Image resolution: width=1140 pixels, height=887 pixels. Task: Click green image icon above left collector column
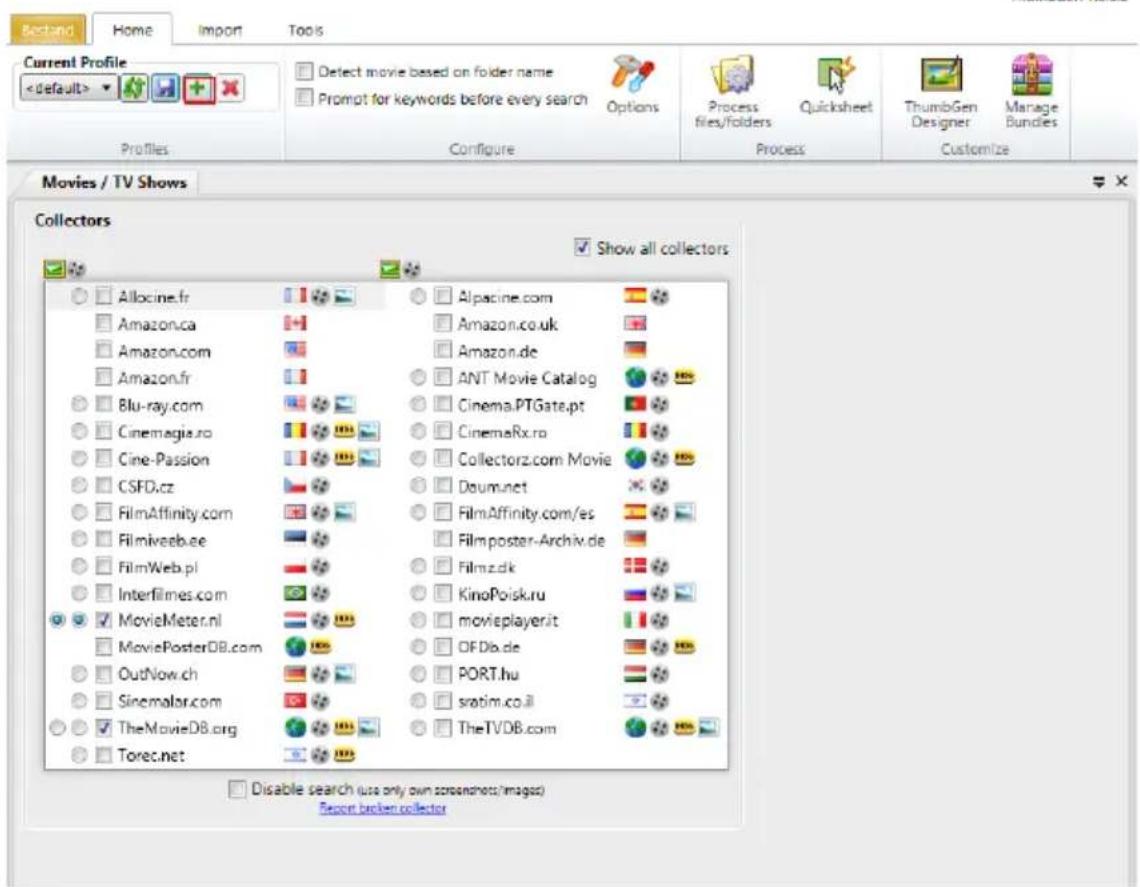tap(54, 270)
